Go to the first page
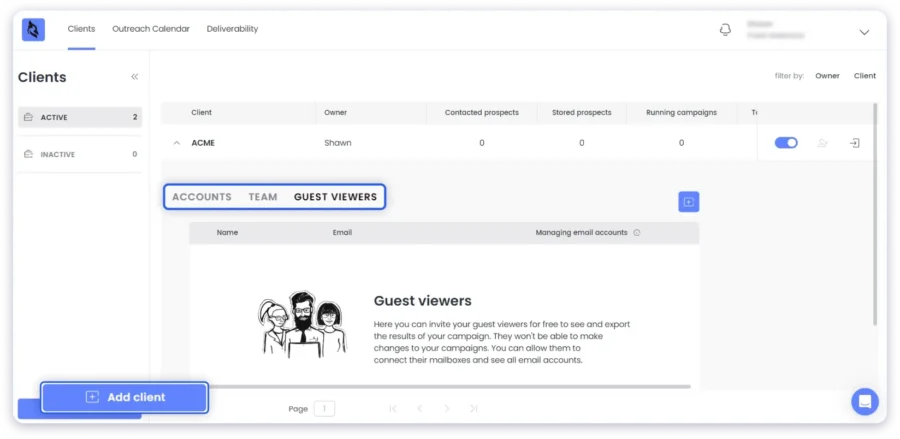This screenshot has height=439, width=900. 393,409
